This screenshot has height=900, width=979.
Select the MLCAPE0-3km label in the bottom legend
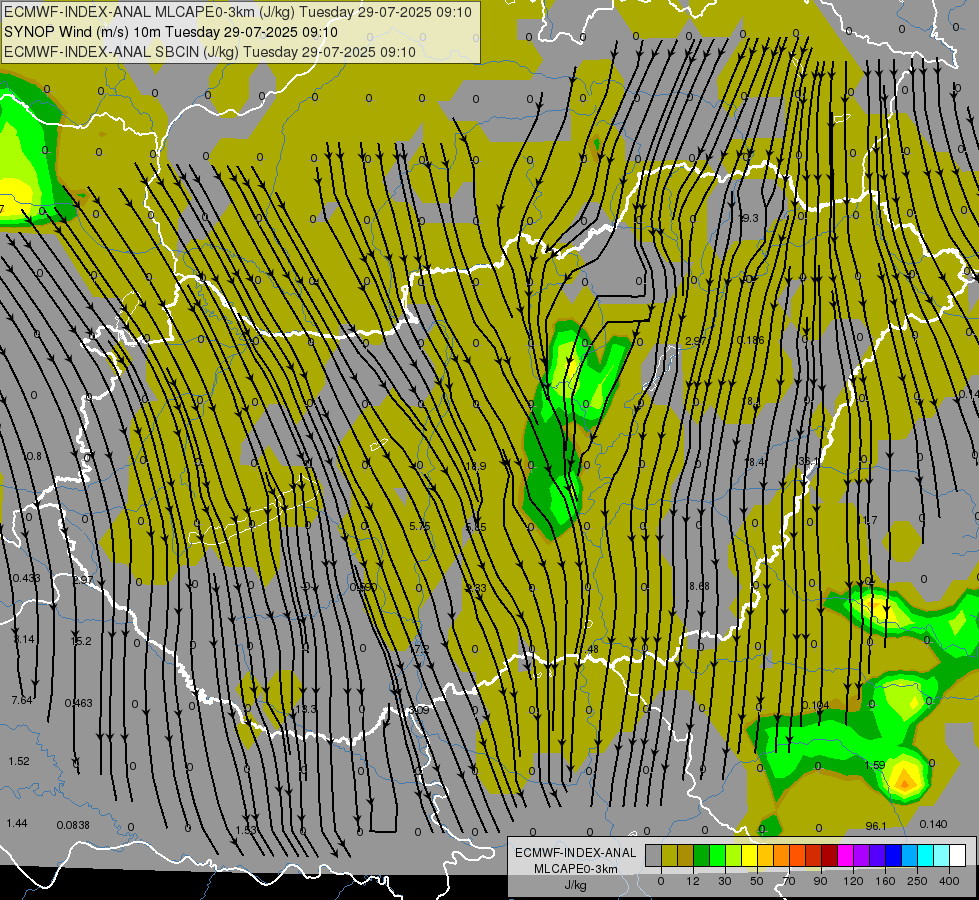576,869
